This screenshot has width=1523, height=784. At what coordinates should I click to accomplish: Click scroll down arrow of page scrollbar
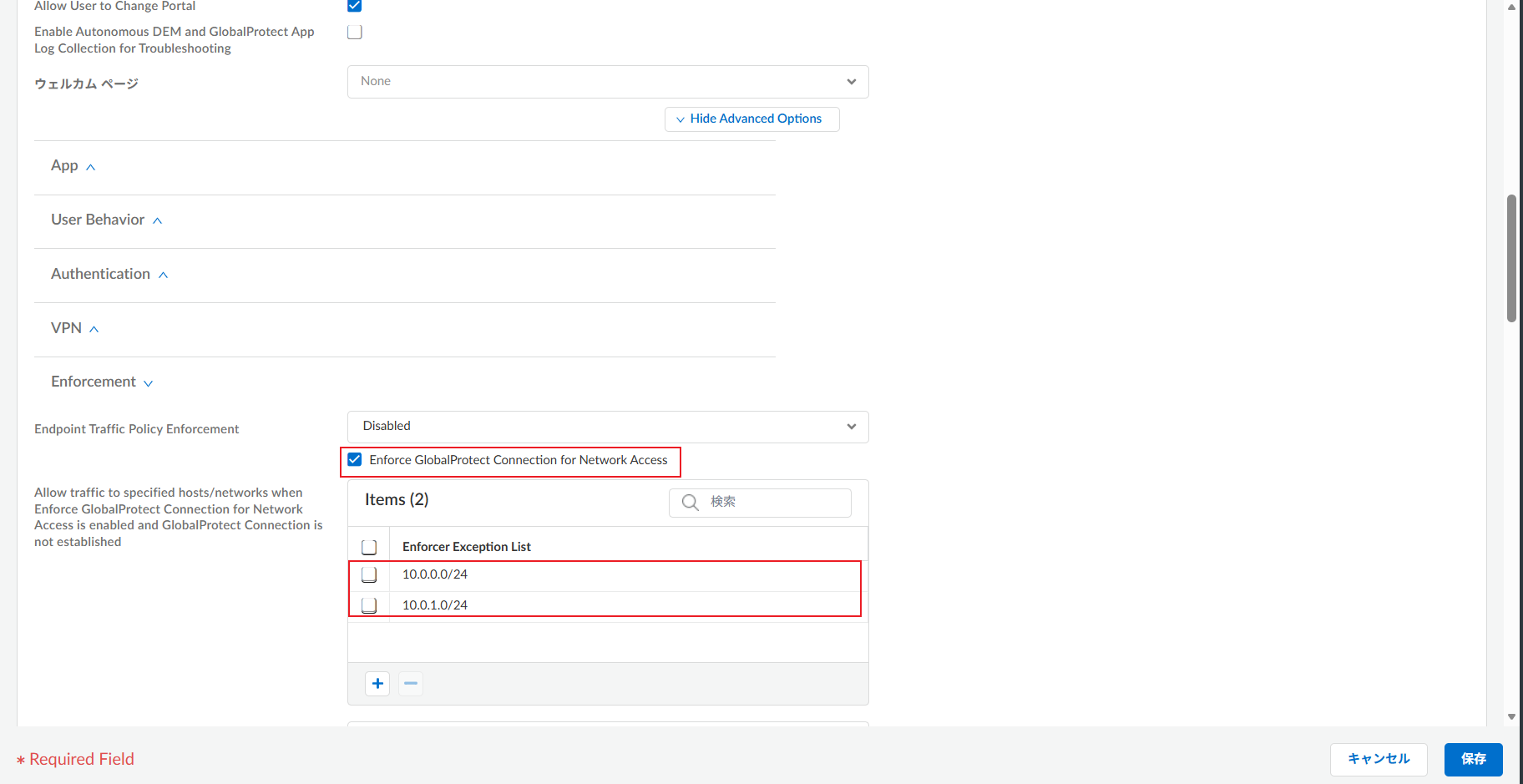point(1511,716)
